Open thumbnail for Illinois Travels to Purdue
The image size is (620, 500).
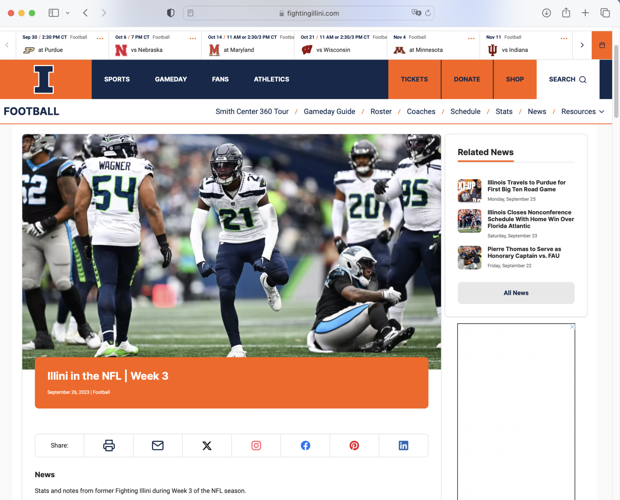[x=469, y=191]
